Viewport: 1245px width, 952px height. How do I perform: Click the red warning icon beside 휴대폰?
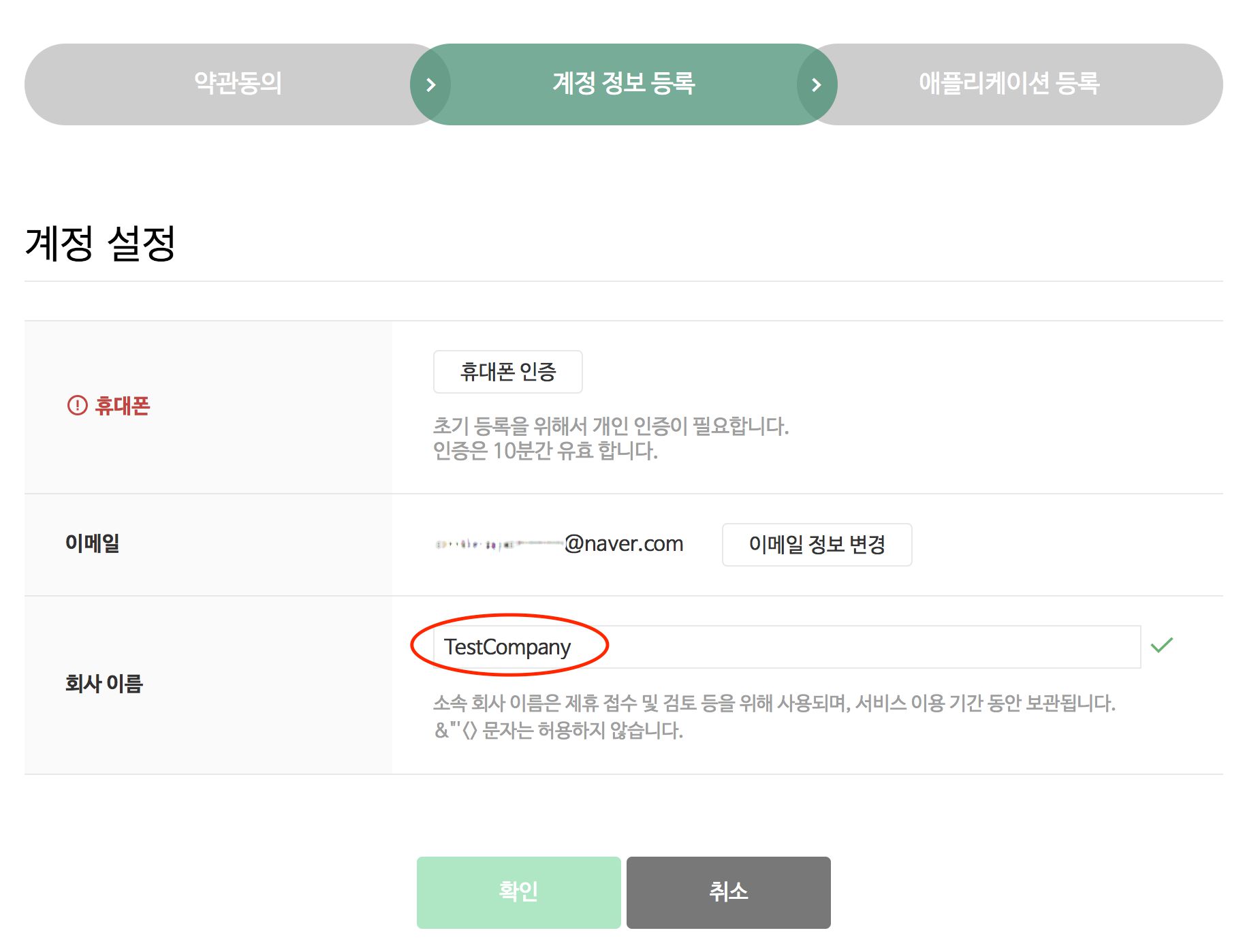[x=78, y=406]
